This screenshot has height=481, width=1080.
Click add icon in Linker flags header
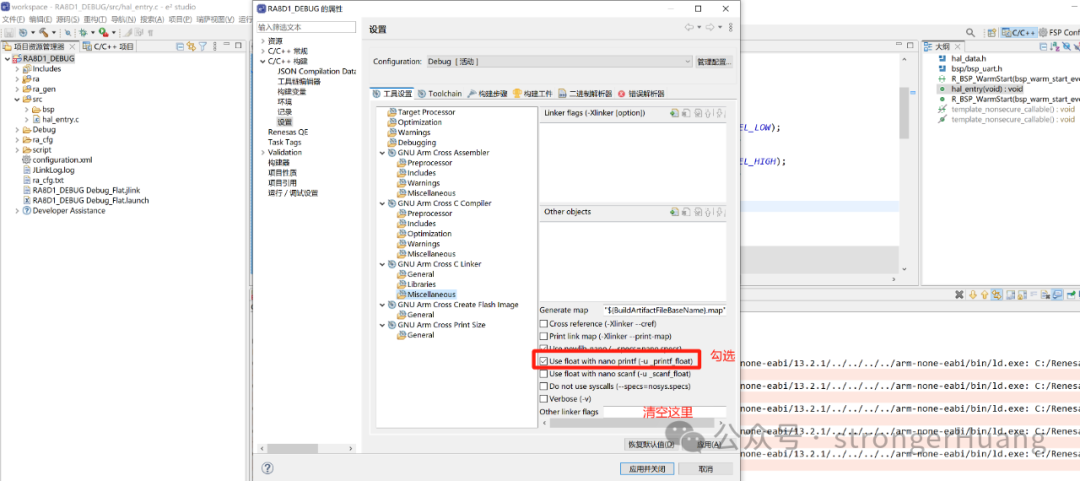[674, 113]
